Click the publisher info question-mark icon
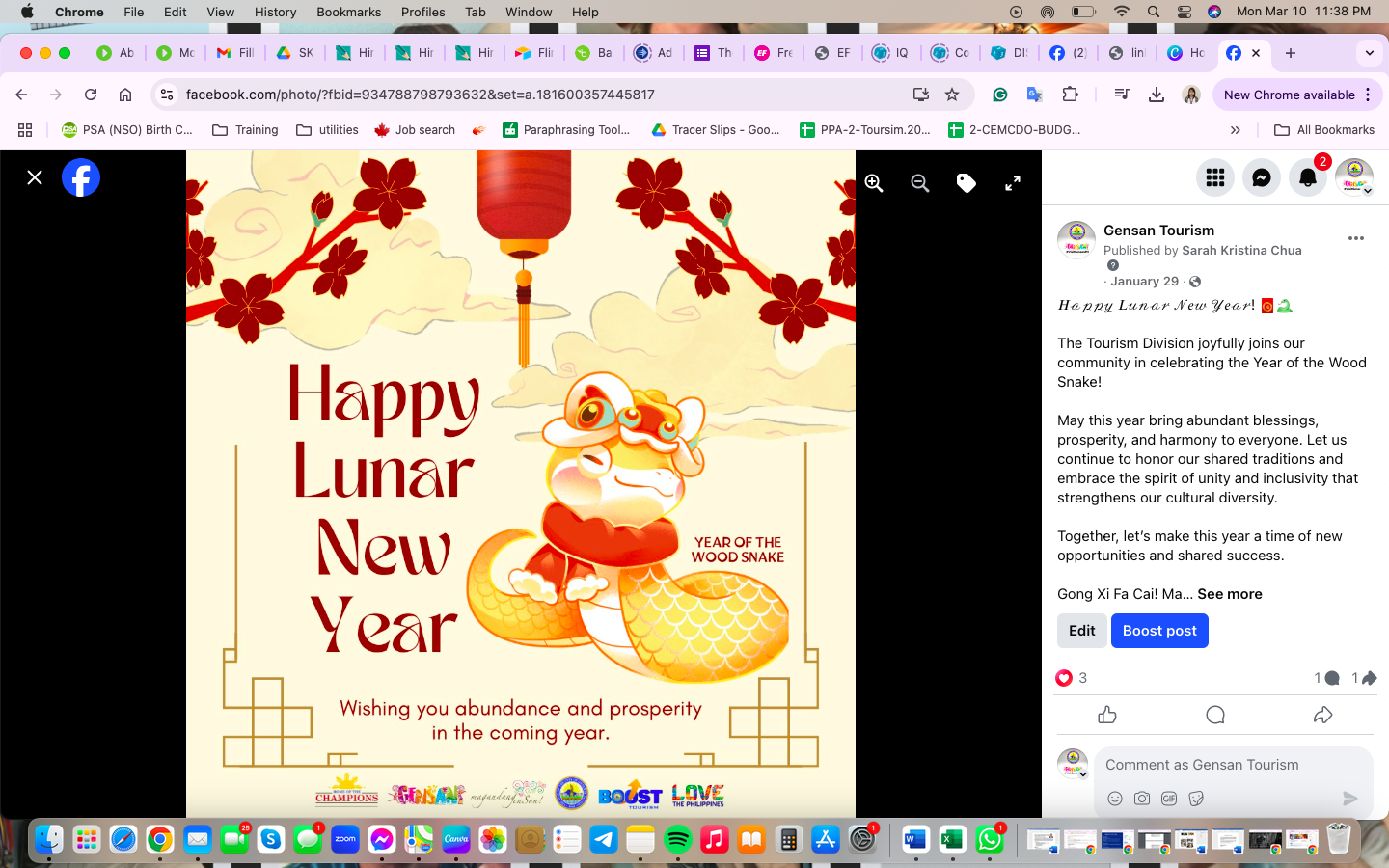Screen dimensions: 1389x868 click(1113, 265)
